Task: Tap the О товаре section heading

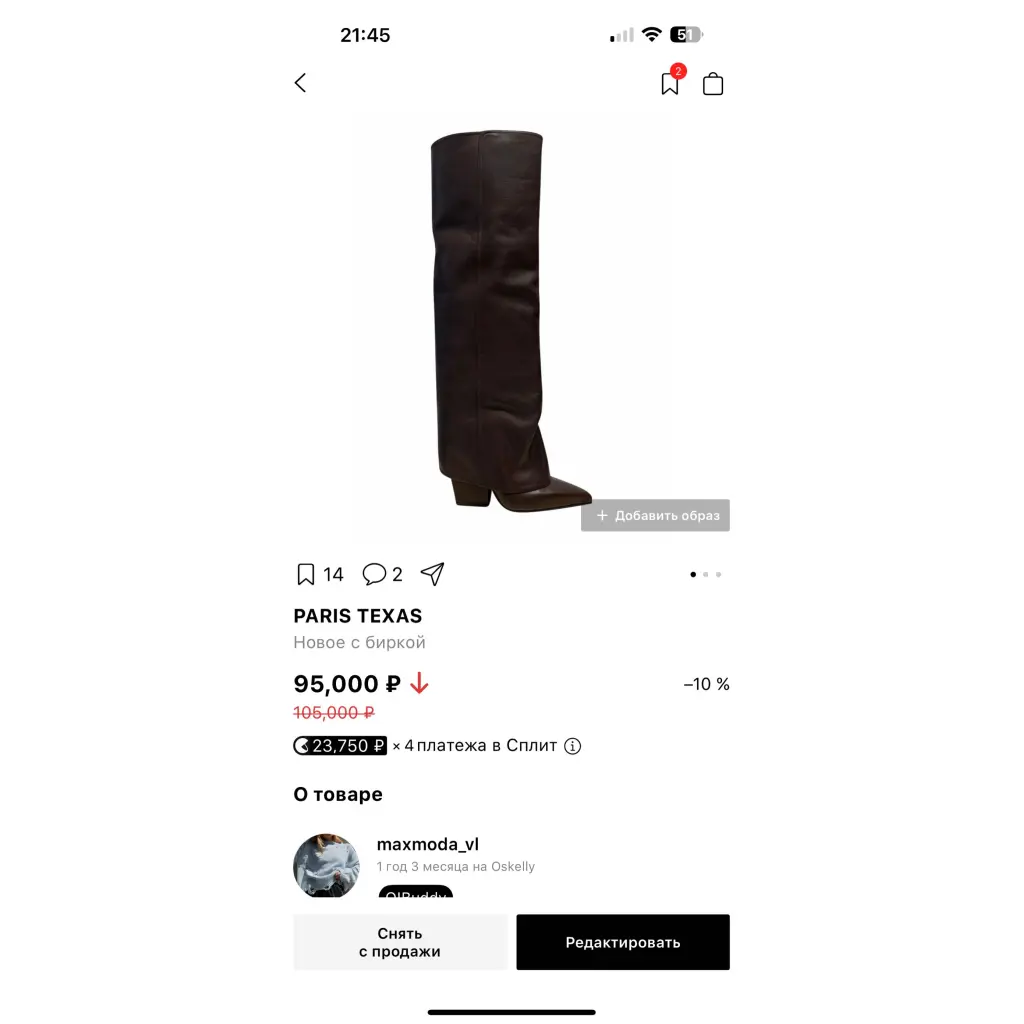Action: [338, 794]
